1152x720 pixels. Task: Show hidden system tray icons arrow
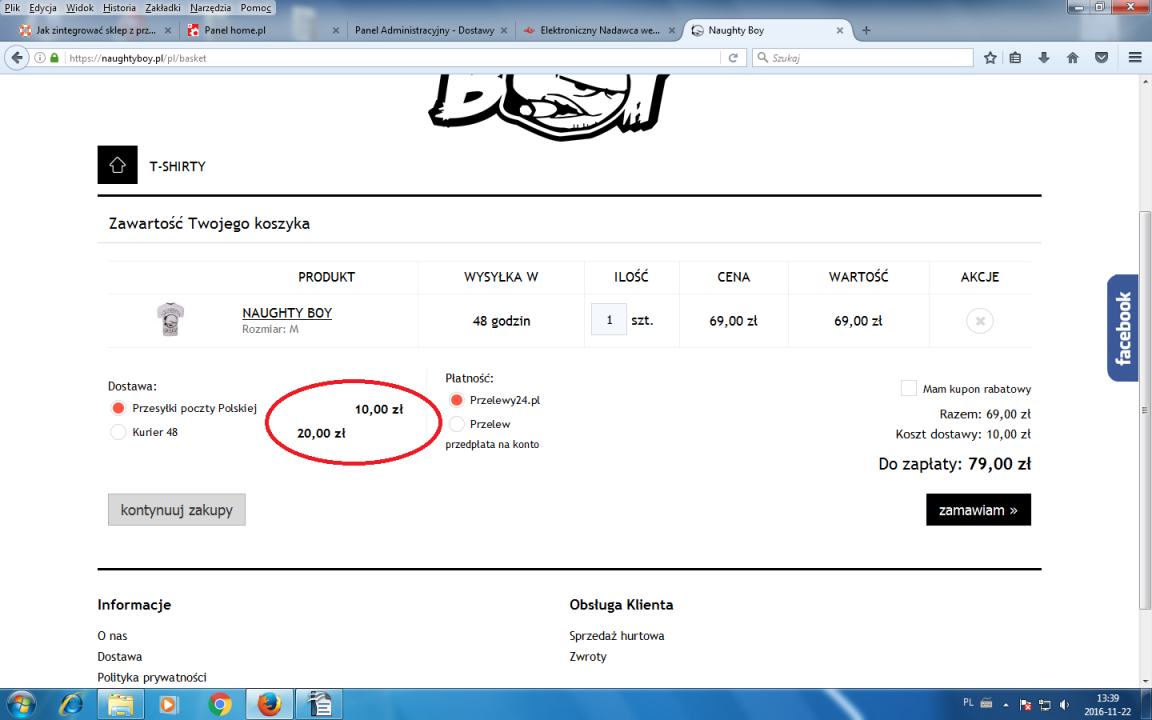(x=1006, y=705)
